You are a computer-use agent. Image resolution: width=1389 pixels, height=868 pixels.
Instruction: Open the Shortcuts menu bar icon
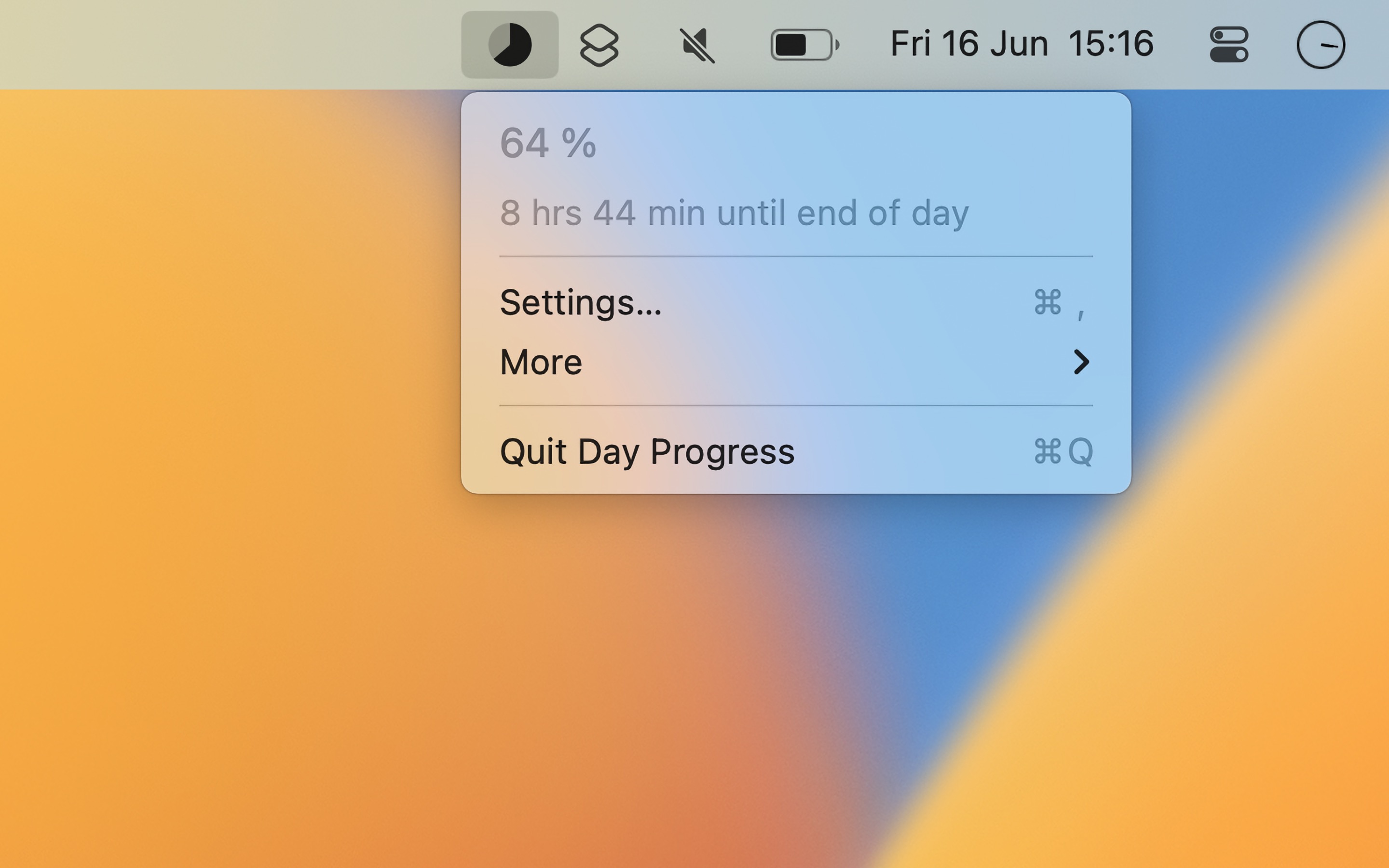599,45
